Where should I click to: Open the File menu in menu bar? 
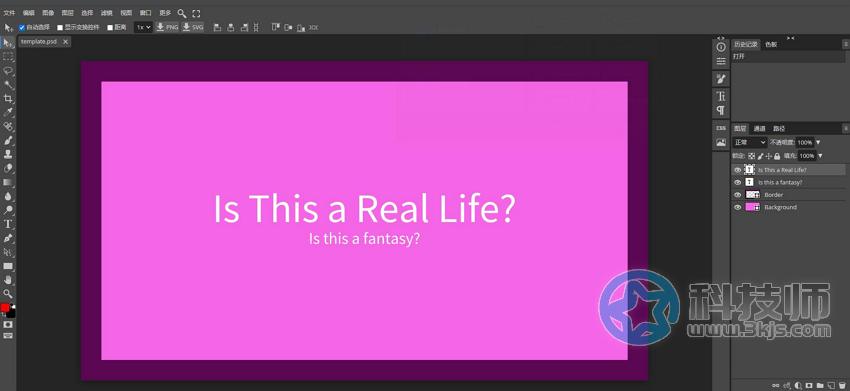[9, 13]
